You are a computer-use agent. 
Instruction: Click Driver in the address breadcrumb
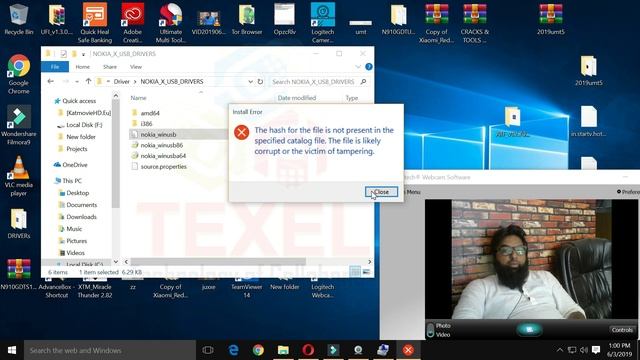[x=122, y=82]
